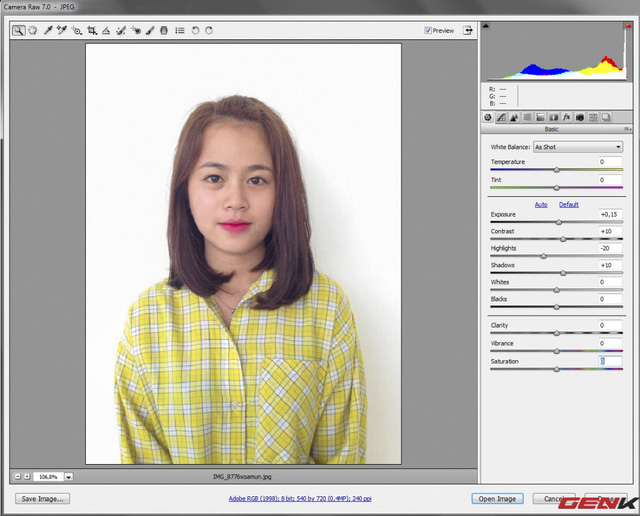The image size is (640, 516).
Task: Select the Adjustment Brush tool
Action: (x=150, y=30)
